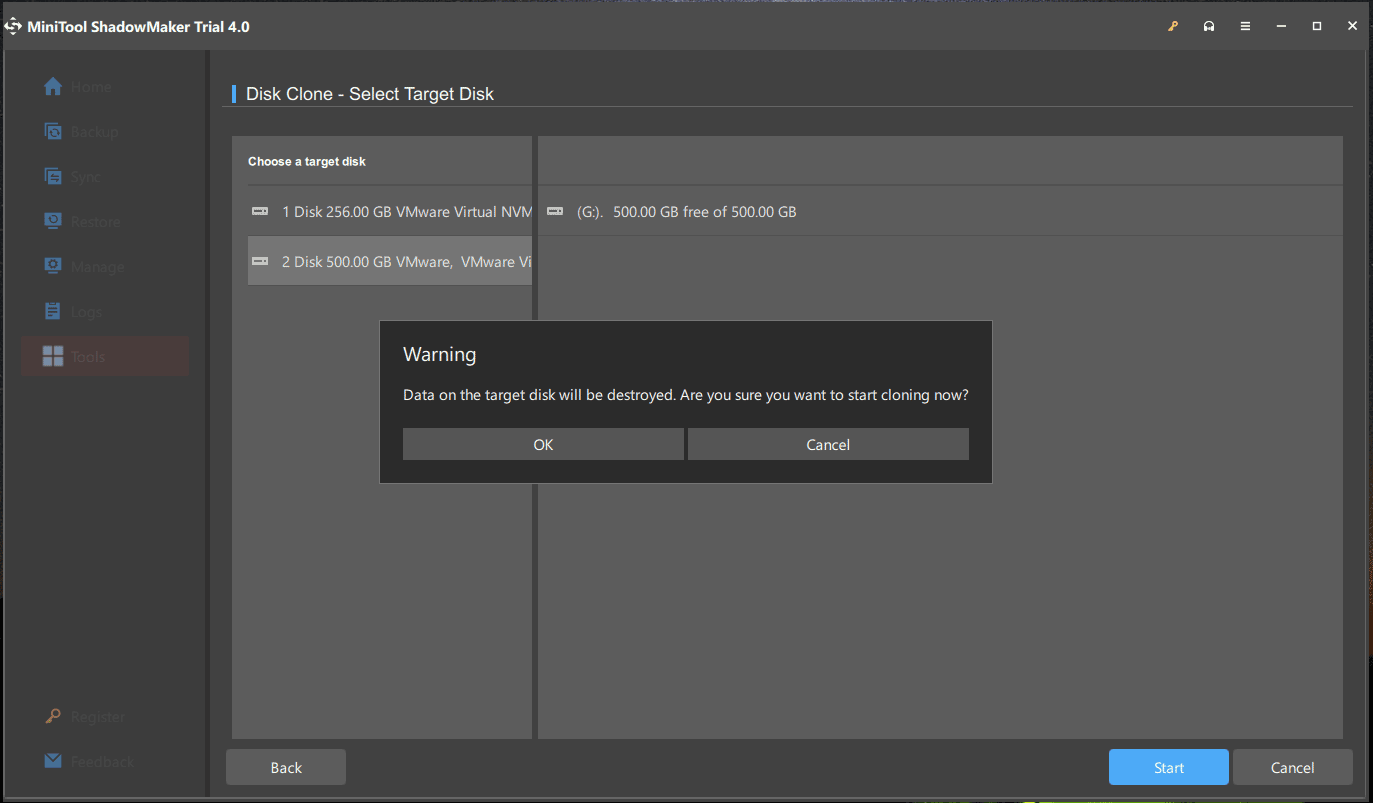The height and width of the screenshot is (803, 1373).
Task: Open the Backup sidebar item
Action: pos(105,132)
